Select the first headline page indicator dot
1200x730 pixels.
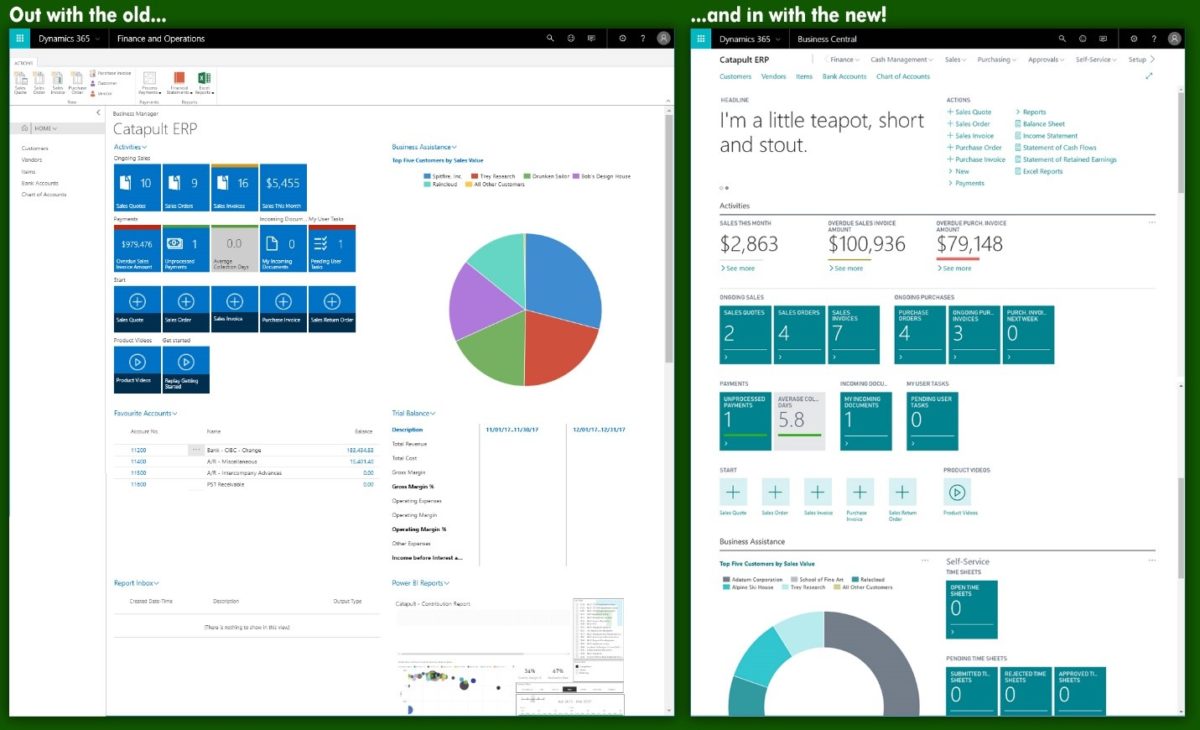pos(721,187)
